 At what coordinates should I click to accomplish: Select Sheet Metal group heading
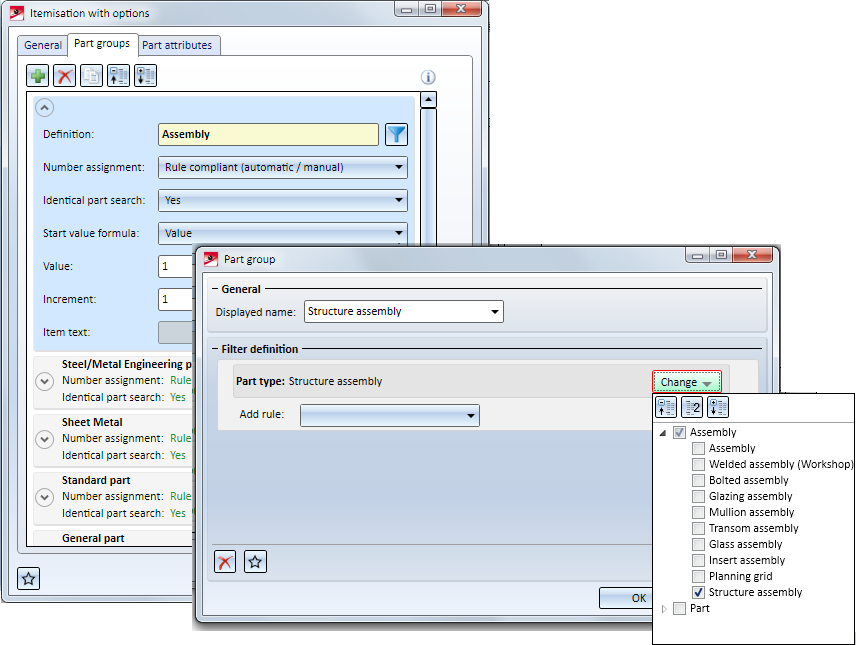point(92,422)
